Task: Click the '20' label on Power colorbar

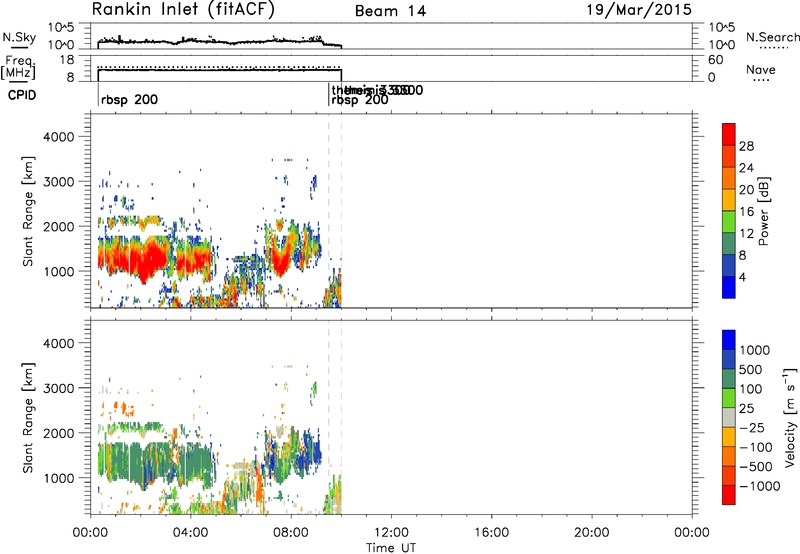Action: click(746, 190)
